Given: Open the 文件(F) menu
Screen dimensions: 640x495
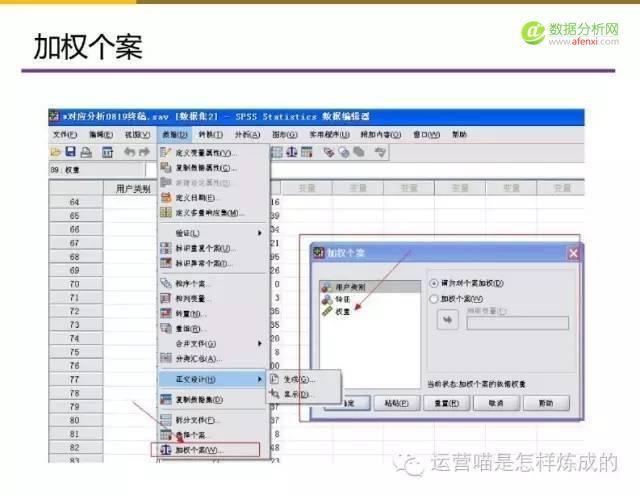Looking at the screenshot, I should click(65, 134).
